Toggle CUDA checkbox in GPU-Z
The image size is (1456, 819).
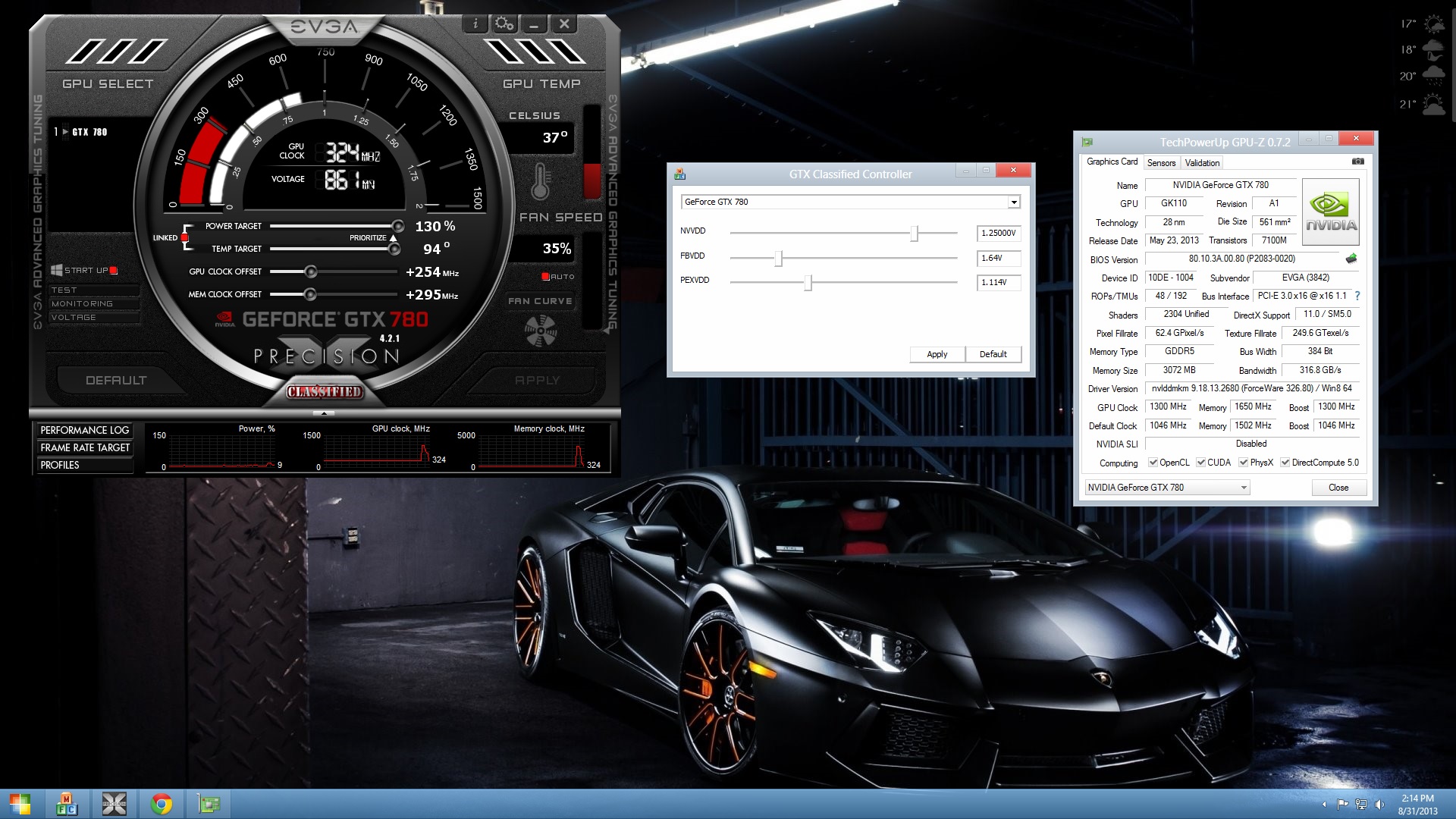(x=1200, y=463)
